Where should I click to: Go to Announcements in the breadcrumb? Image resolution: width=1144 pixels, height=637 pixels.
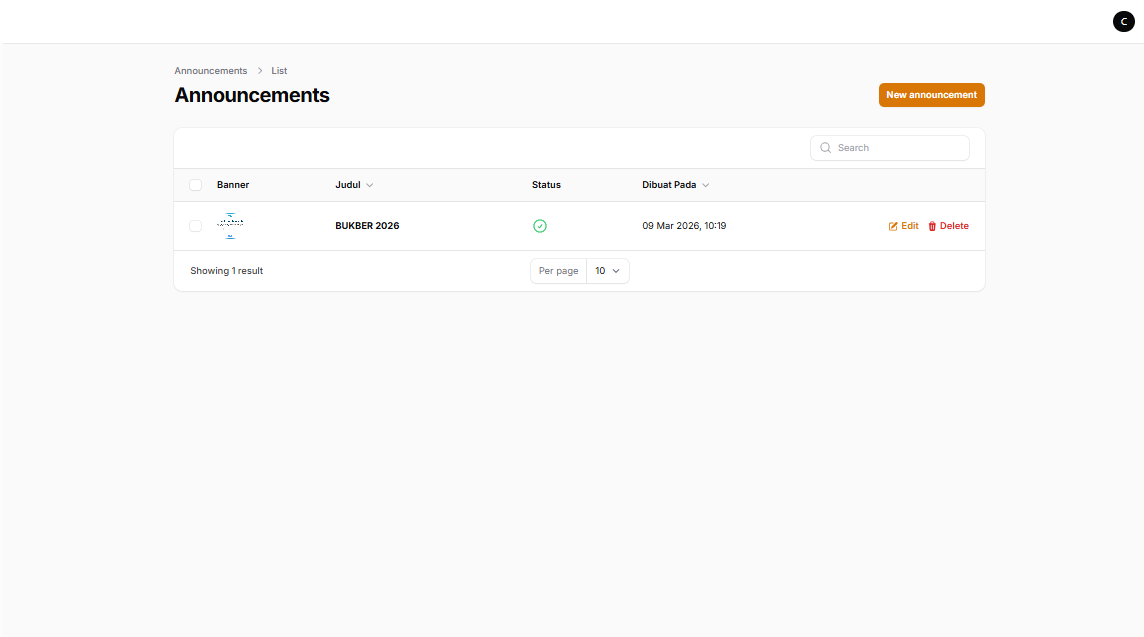point(211,71)
